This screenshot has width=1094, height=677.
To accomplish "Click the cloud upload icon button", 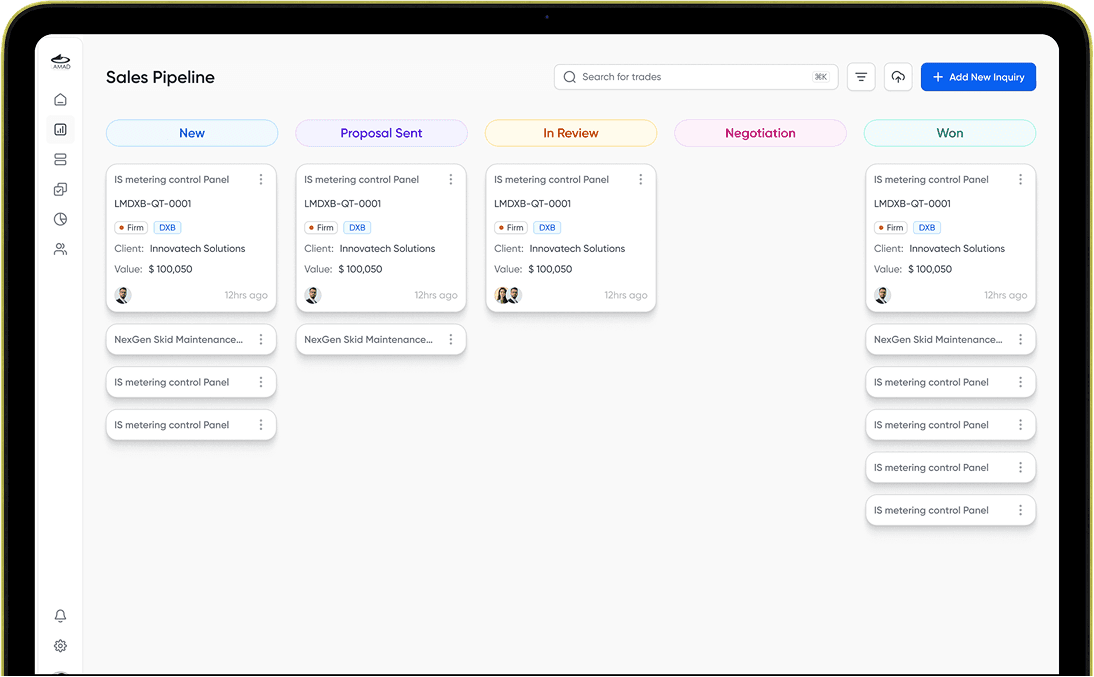I will (x=898, y=77).
